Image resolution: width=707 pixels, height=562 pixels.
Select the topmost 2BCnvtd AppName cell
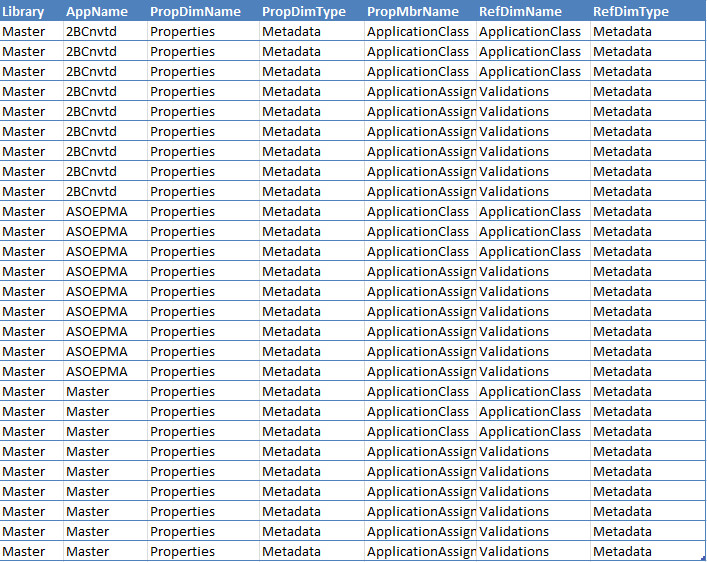tap(105, 32)
